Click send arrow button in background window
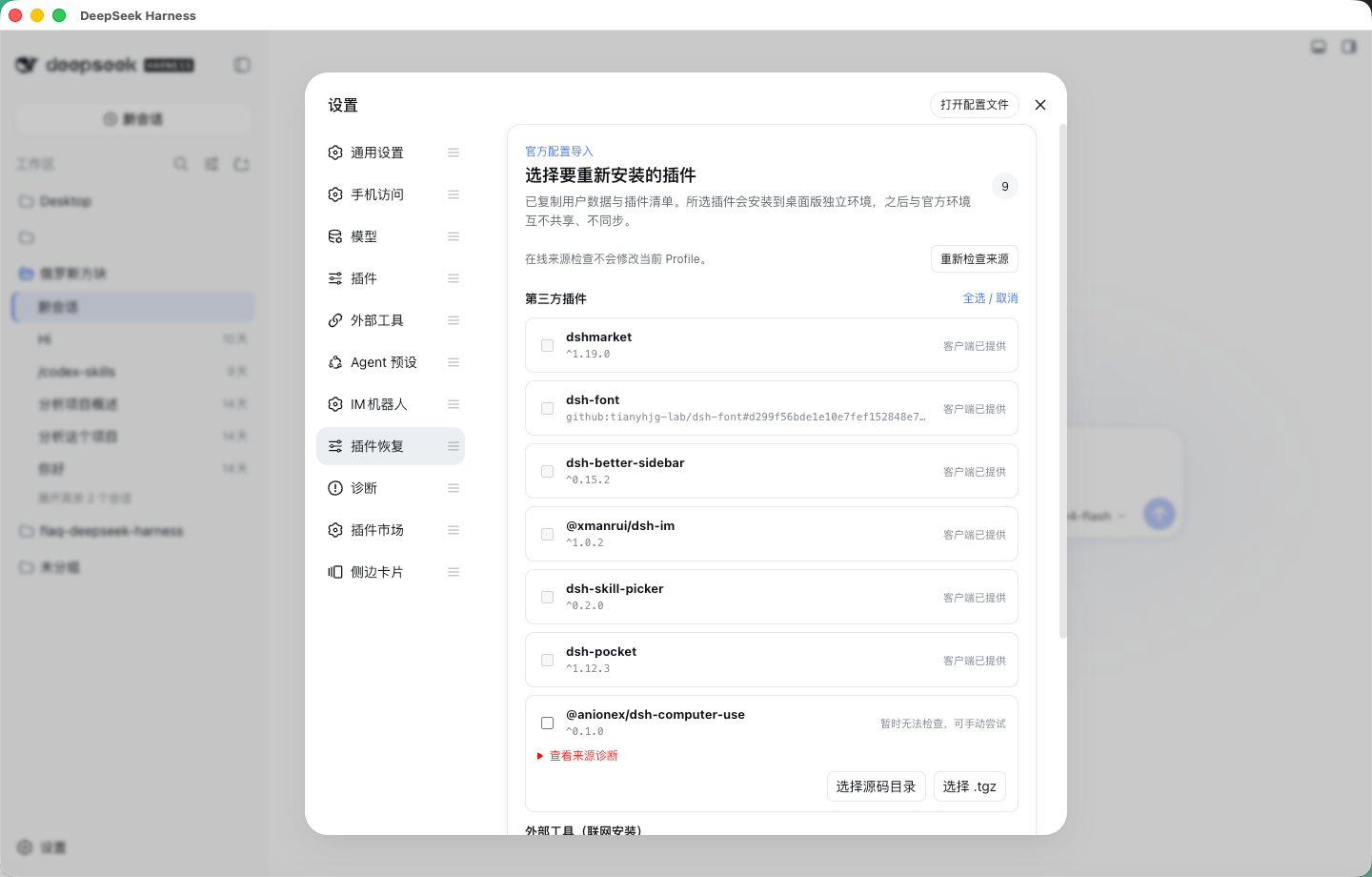The height and width of the screenshot is (877, 1372). pyautogui.click(x=1159, y=514)
